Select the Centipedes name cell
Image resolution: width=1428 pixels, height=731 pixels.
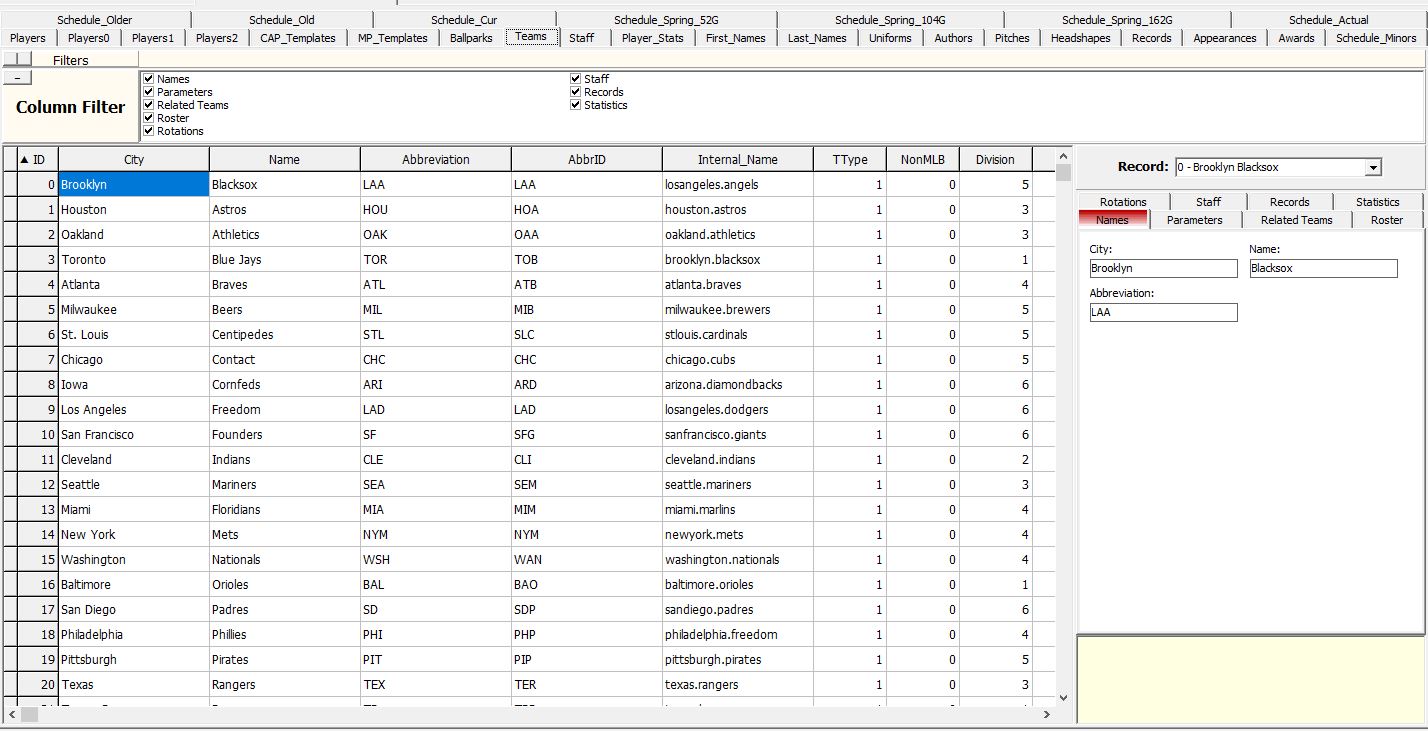[285, 335]
